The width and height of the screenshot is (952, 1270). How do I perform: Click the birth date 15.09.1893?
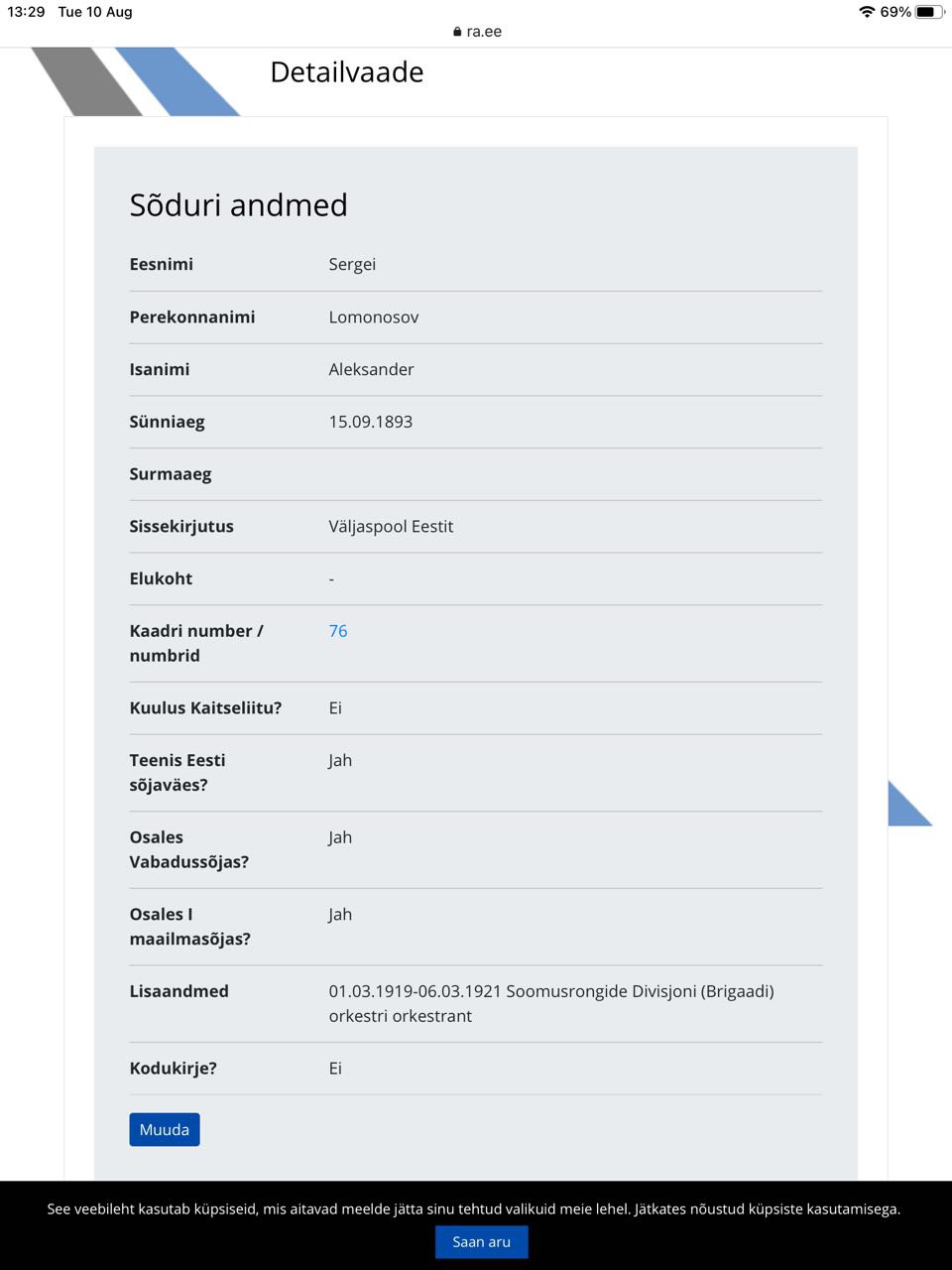(x=371, y=422)
